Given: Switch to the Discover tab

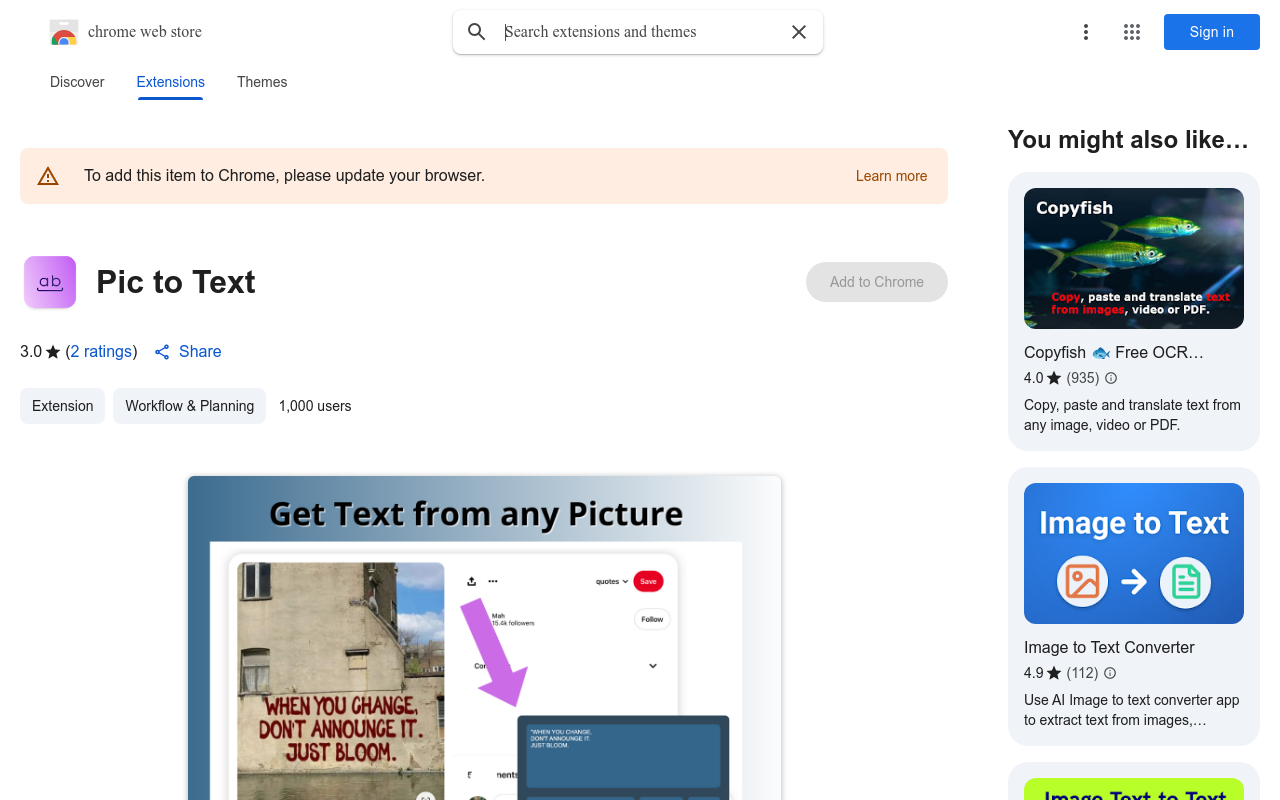Looking at the screenshot, I should [x=77, y=82].
